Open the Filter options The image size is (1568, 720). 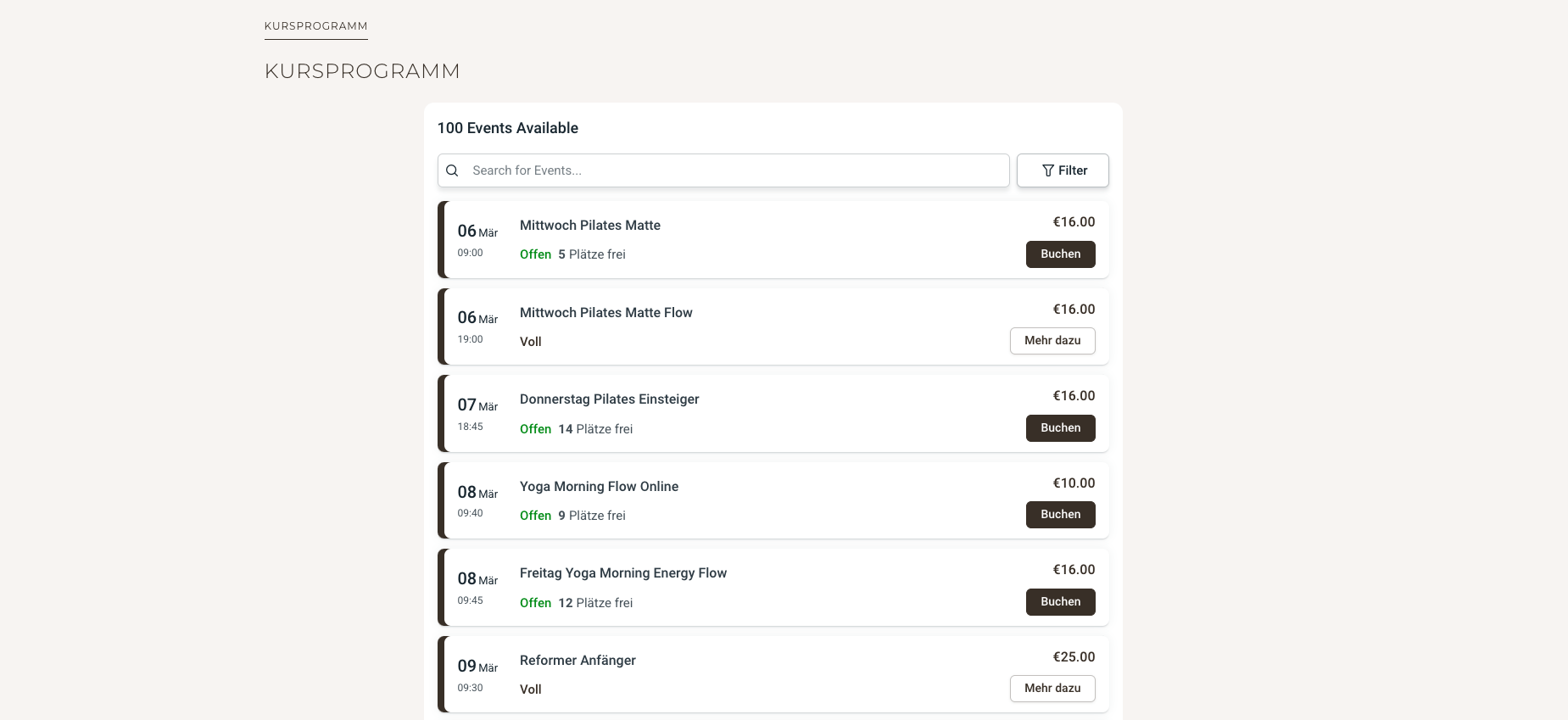coord(1063,170)
